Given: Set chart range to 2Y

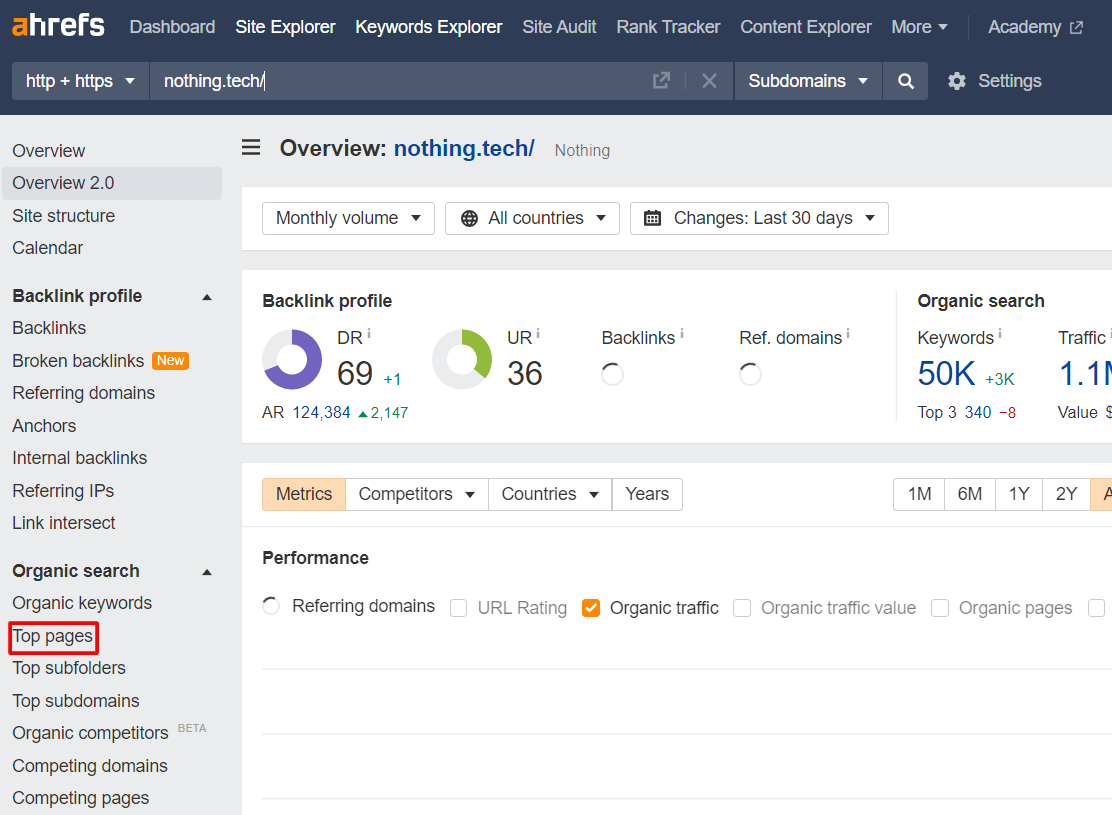Looking at the screenshot, I should tap(1066, 494).
